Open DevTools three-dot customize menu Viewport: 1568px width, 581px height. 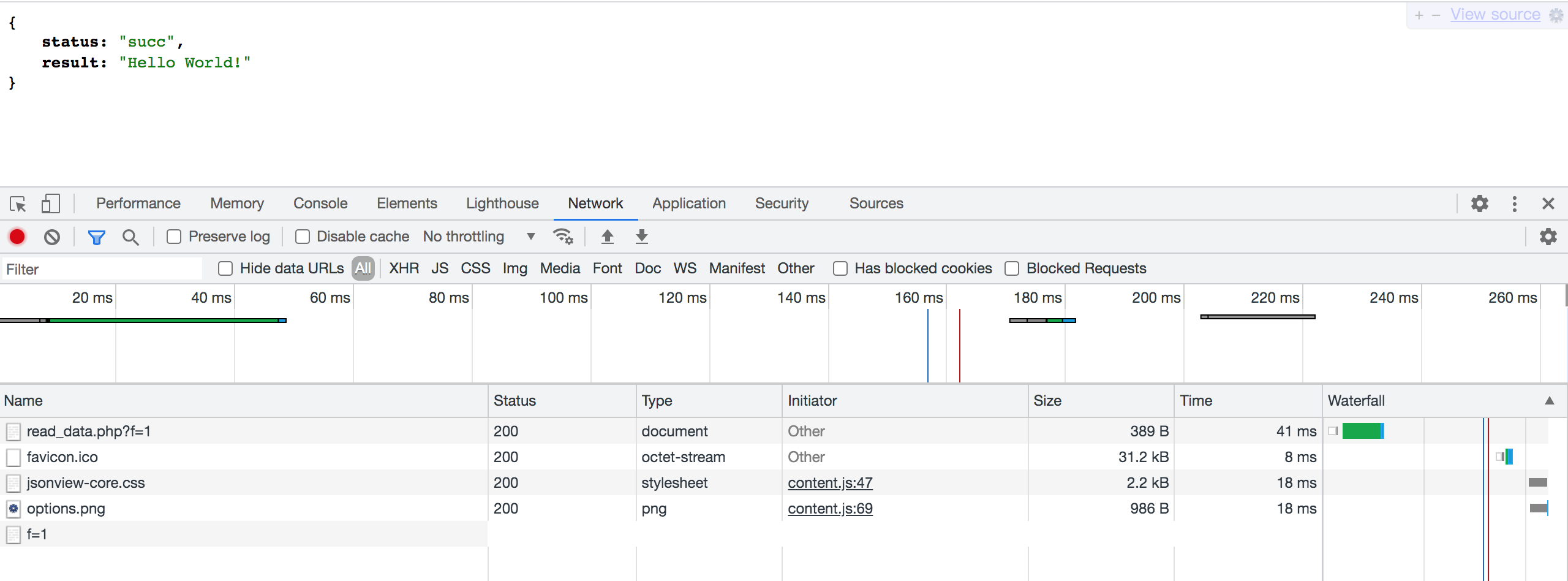(1515, 203)
